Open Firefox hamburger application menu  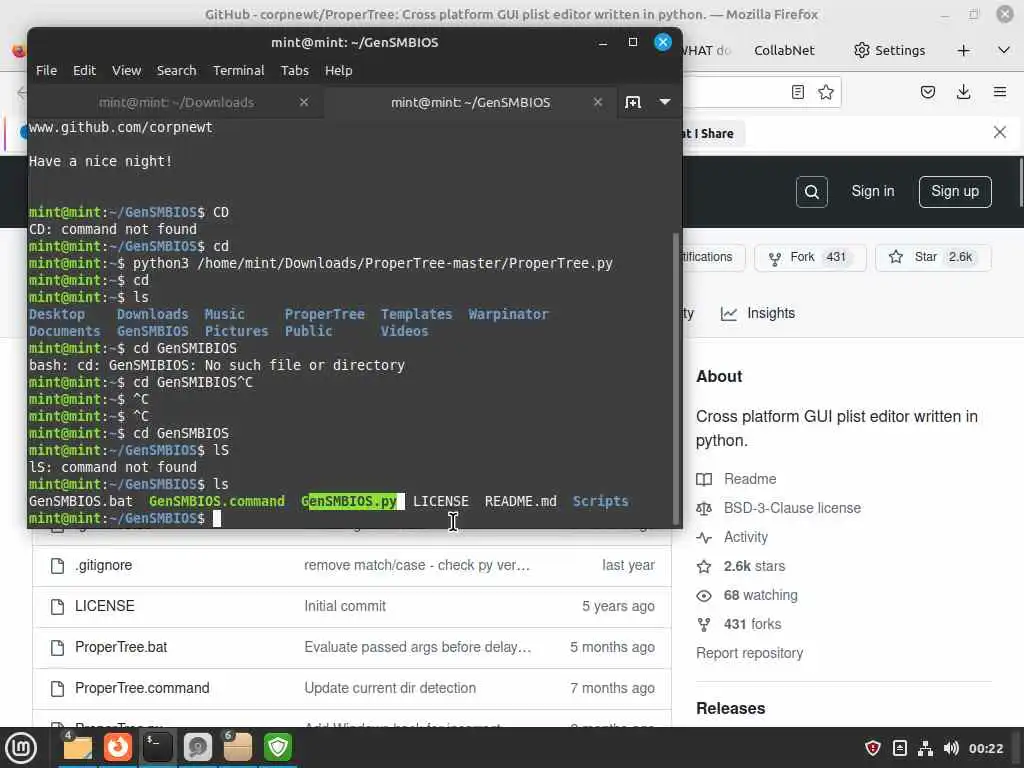pos(1000,92)
